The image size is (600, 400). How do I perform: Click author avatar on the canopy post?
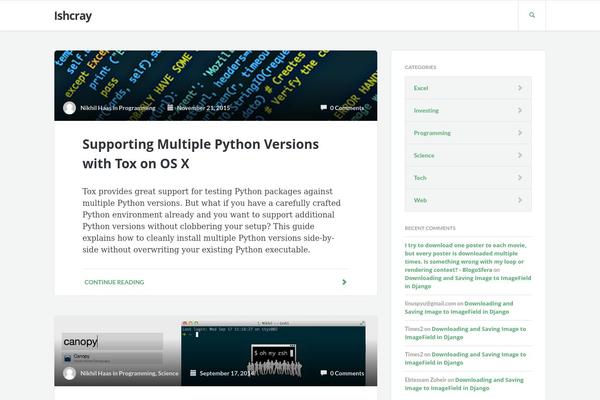pyautogui.click(x=69, y=373)
